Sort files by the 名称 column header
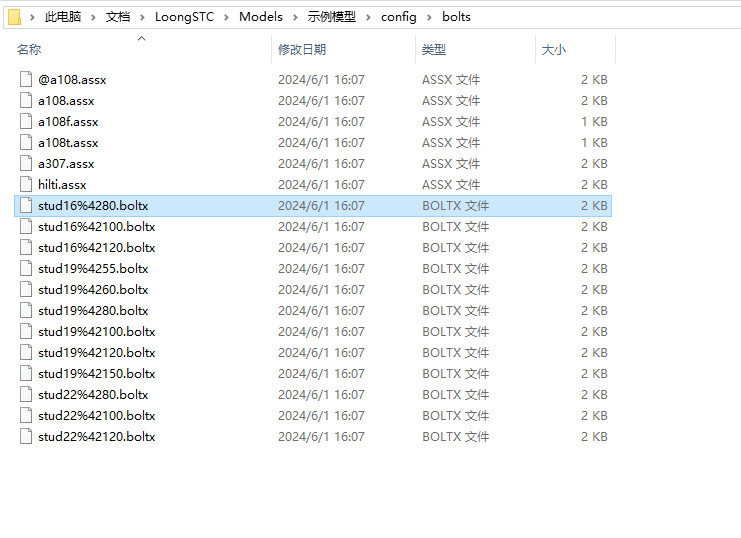 [29, 50]
